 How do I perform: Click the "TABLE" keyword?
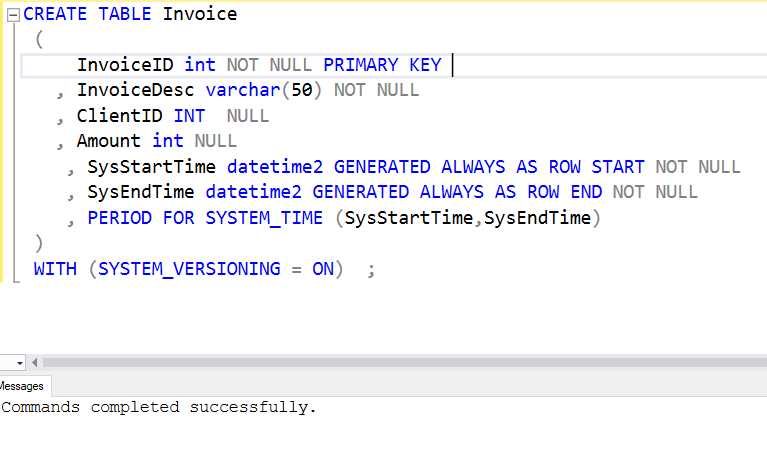[x=125, y=14]
